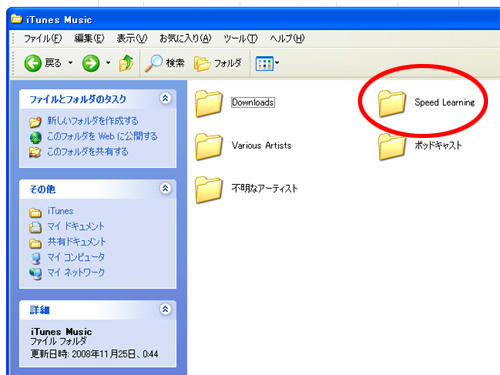Click the Speed Learning folder name

(x=444, y=102)
